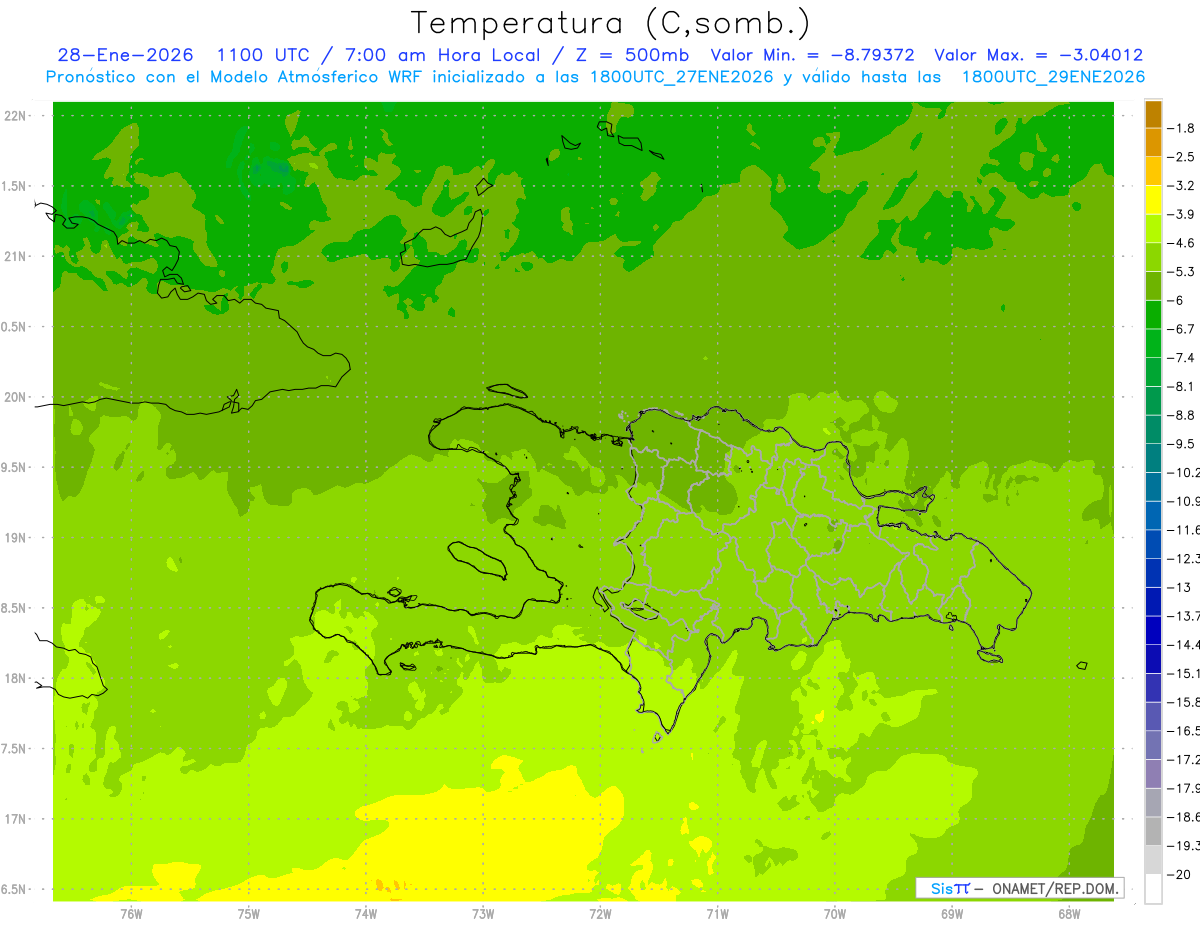Click the -2.5 legend value
Screen dimensions: 1200x927
pos(1182,157)
